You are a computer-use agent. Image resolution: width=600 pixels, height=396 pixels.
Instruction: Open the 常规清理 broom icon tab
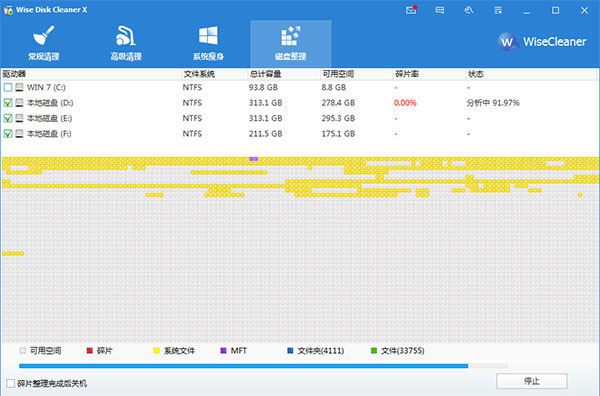(x=43, y=44)
